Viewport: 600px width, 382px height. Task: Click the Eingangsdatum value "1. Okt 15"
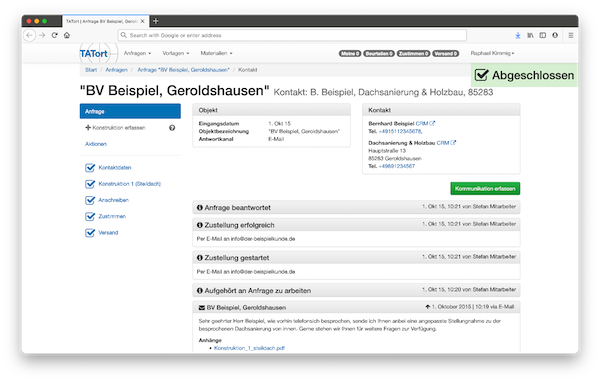[279, 124]
